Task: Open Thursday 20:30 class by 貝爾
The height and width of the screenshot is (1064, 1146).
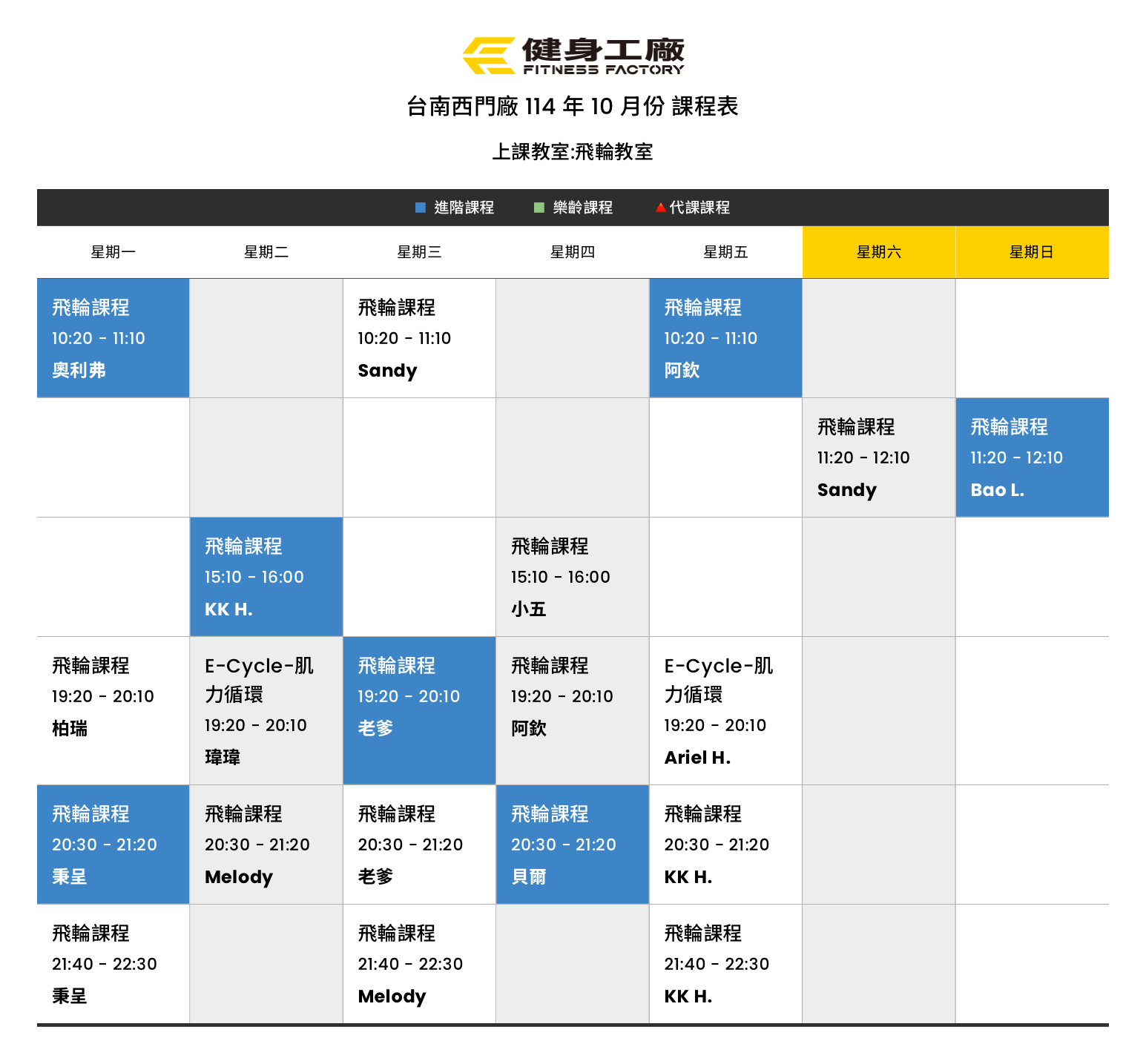Action: click(x=572, y=845)
